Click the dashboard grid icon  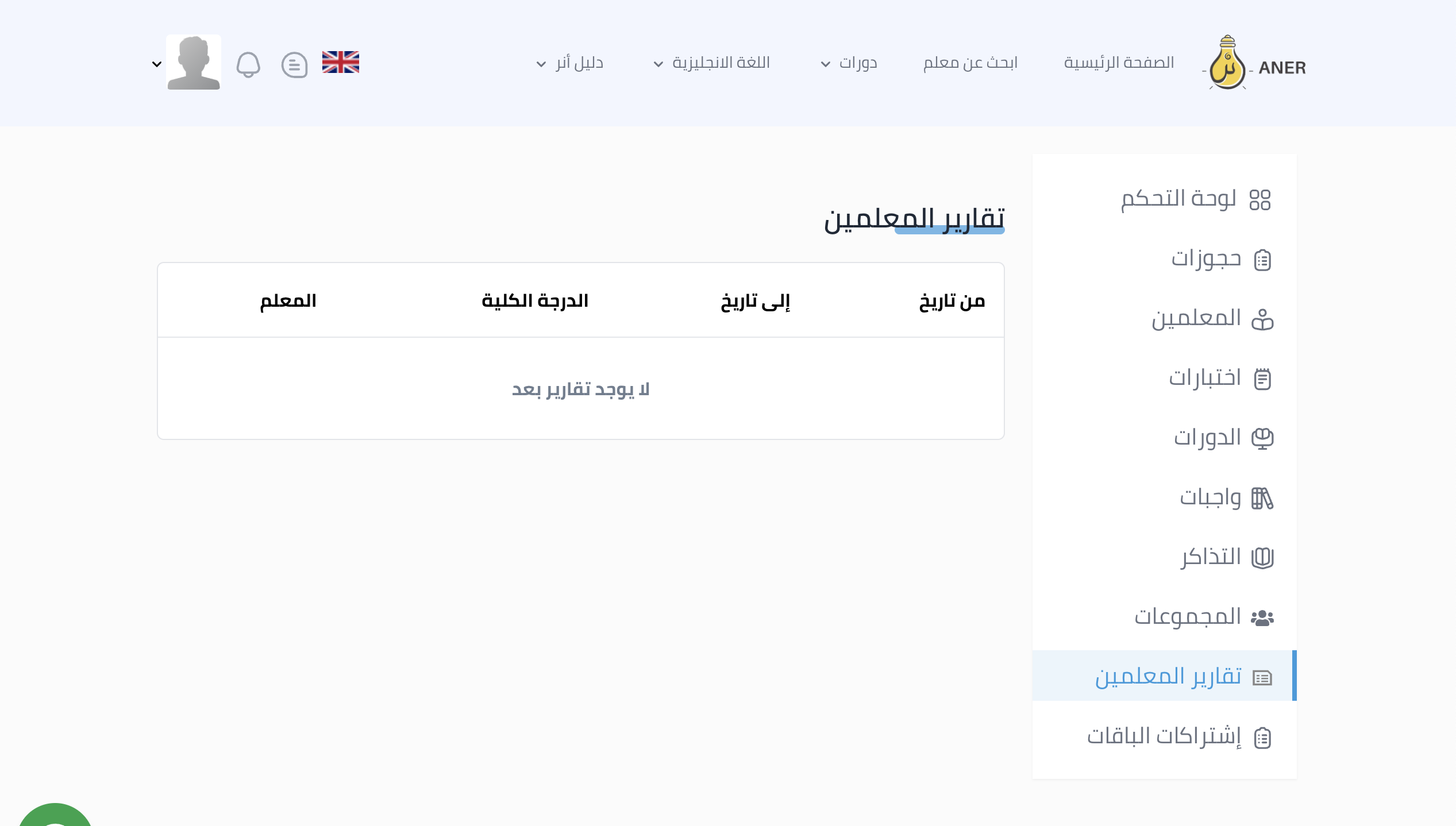(1260, 200)
